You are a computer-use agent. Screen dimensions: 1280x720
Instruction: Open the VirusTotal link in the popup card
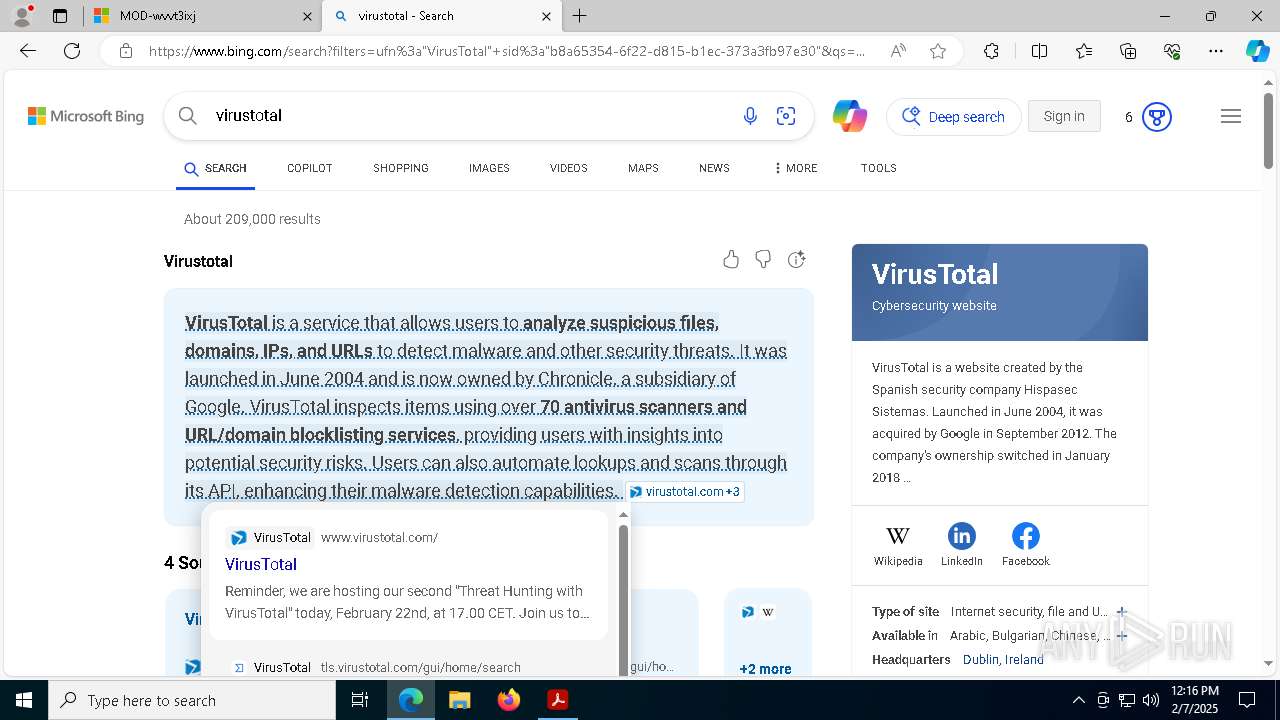click(261, 564)
